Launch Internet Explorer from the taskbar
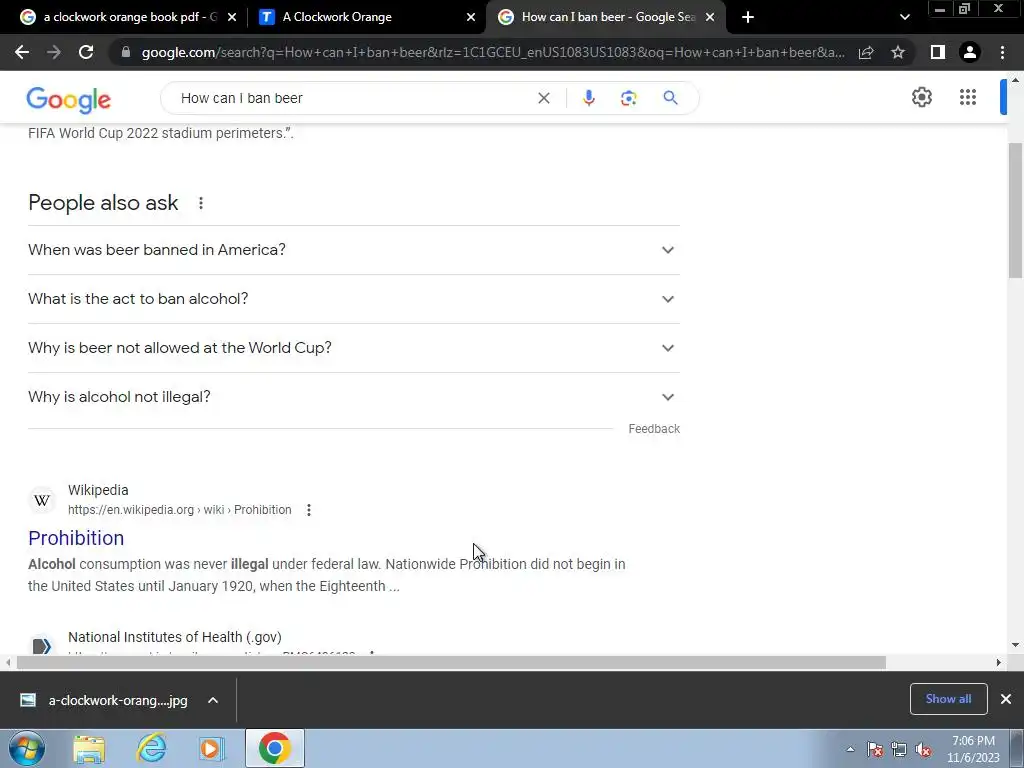Viewport: 1024px width, 768px height. click(x=152, y=748)
